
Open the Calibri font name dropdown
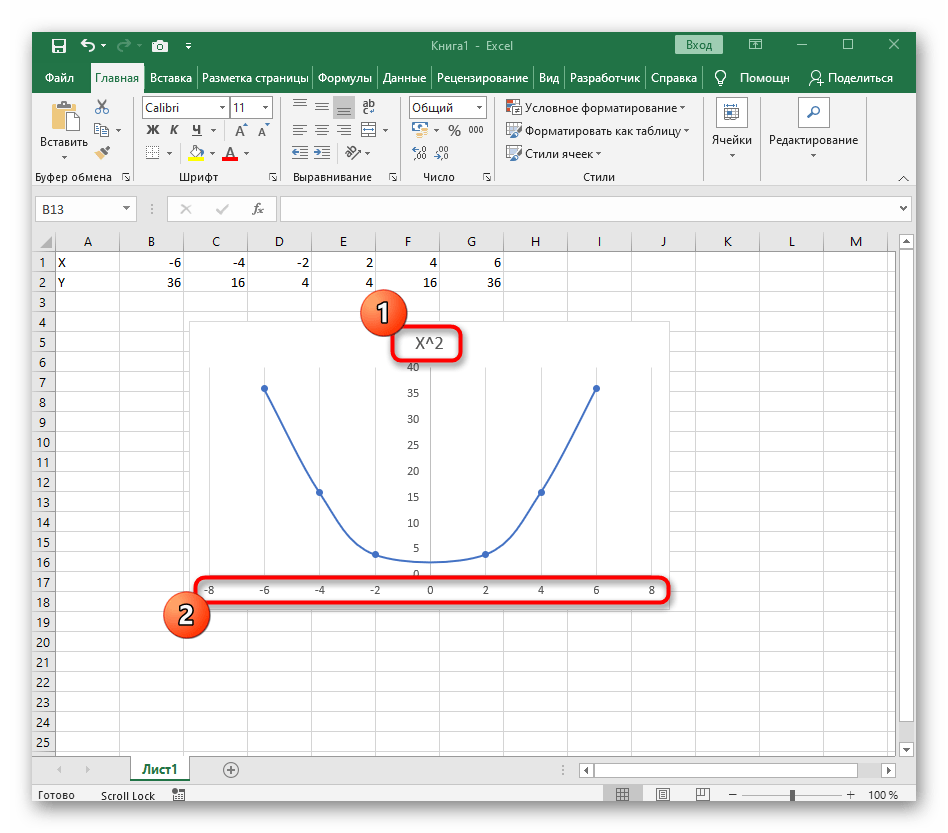click(222, 108)
